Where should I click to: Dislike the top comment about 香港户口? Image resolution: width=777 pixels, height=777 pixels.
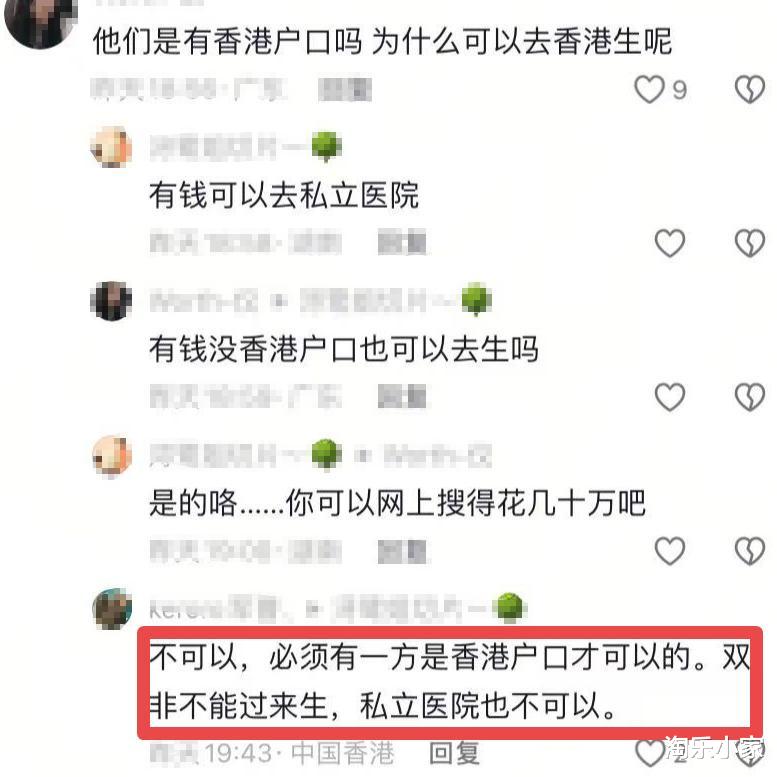click(749, 90)
